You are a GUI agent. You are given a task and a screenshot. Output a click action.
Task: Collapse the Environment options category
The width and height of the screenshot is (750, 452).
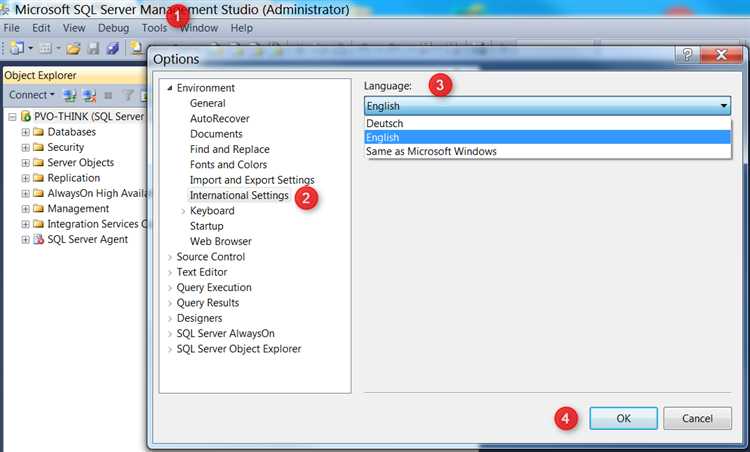[x=169, y=88]
